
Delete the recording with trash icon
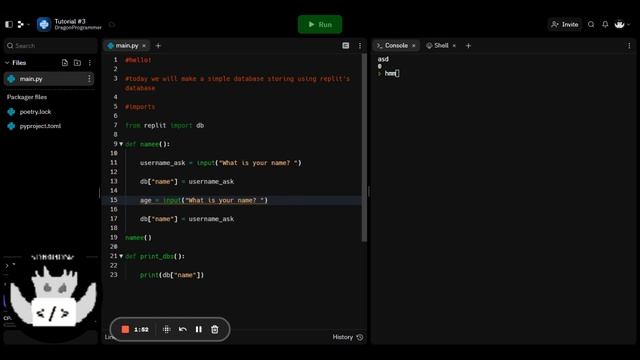click(215, 329)
